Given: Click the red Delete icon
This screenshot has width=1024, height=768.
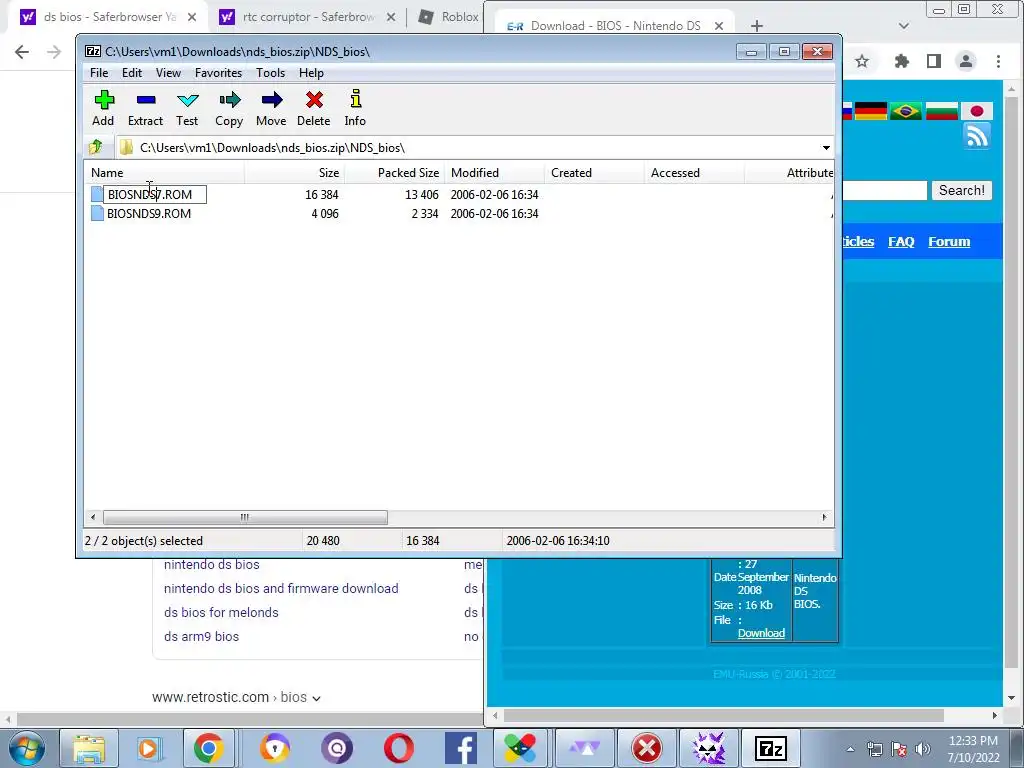Looking at the screenshot, I should [x=314, y=100].
